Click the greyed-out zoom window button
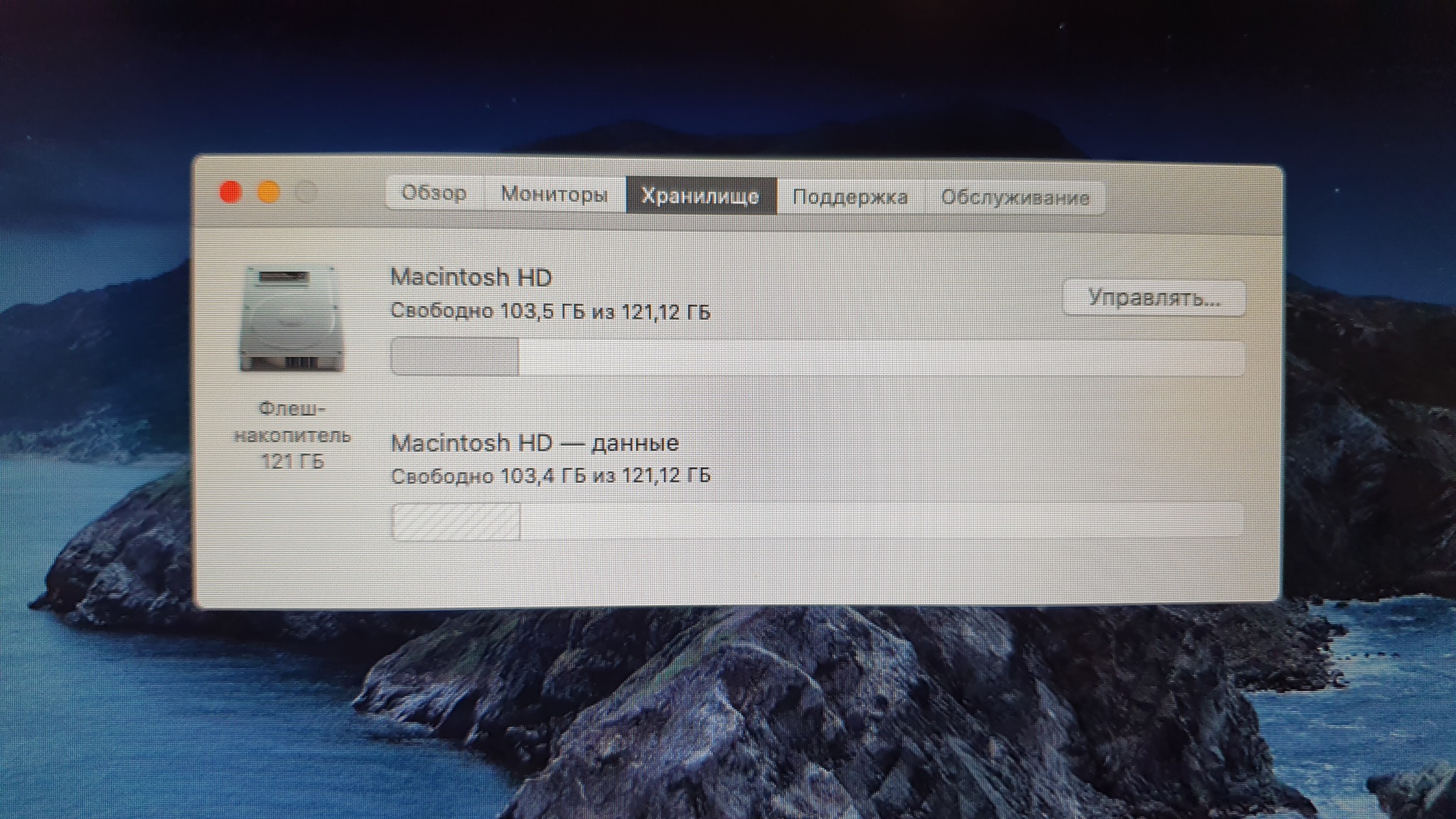Viewport: 1456px width, 819px height. (306, 192)
